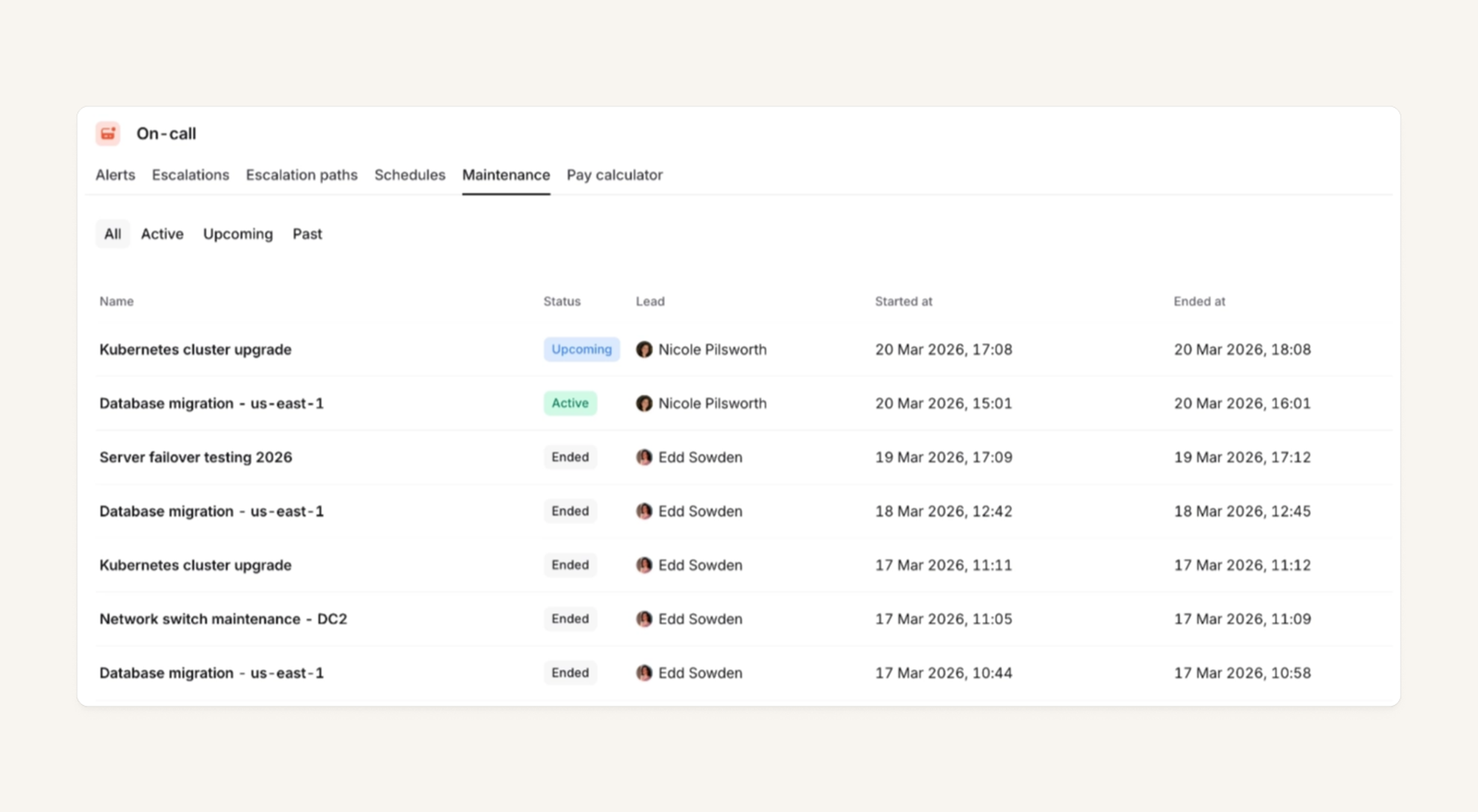Viewport: 1478px width, 812px height.
Task: Open the Escalation paths tab
Action: click(x=302, y=175)
